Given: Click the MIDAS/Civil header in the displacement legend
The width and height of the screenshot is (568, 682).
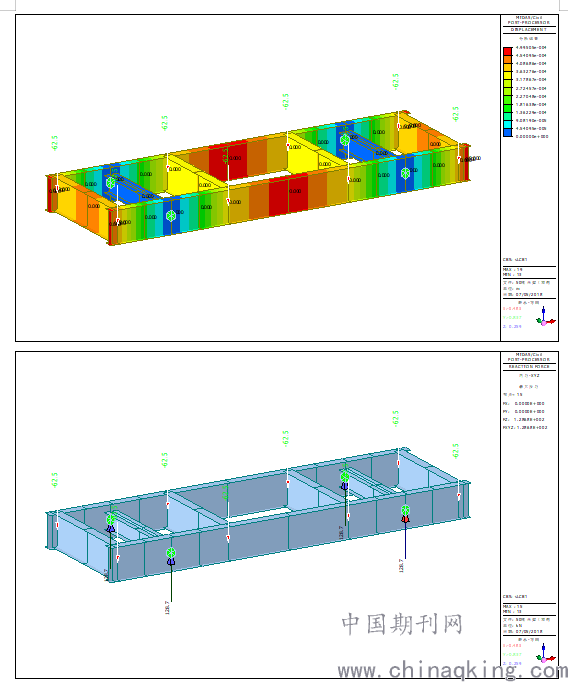Looking at the screenshot, I should [529, 18].
